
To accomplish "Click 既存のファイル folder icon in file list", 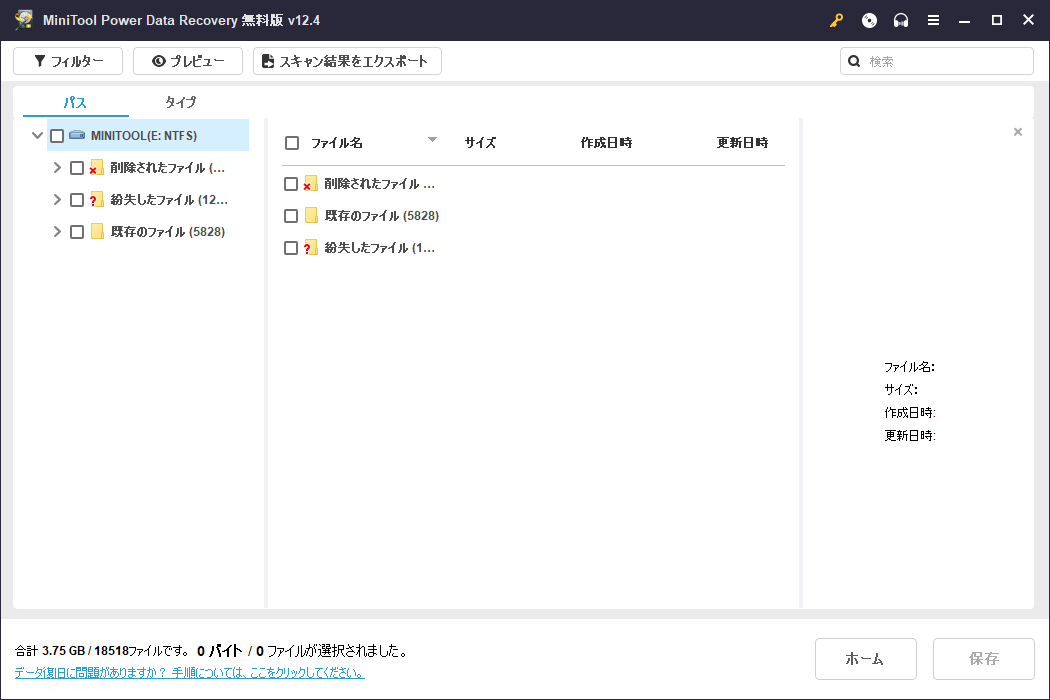I will (311, 215).
